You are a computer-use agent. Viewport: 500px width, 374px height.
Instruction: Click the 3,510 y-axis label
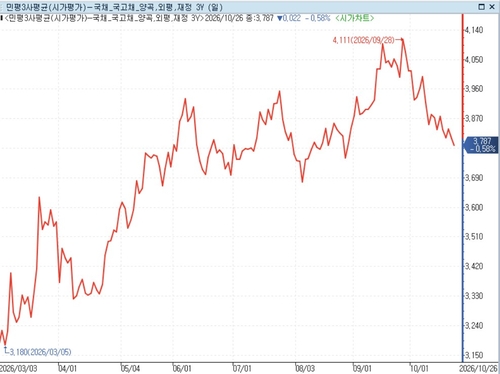(474, 237)
